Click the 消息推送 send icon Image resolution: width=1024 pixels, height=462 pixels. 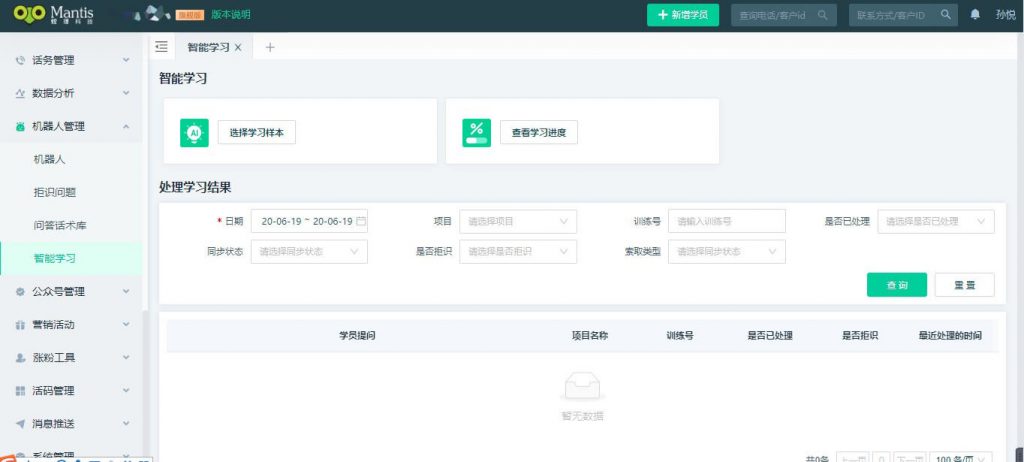[20, 424]
